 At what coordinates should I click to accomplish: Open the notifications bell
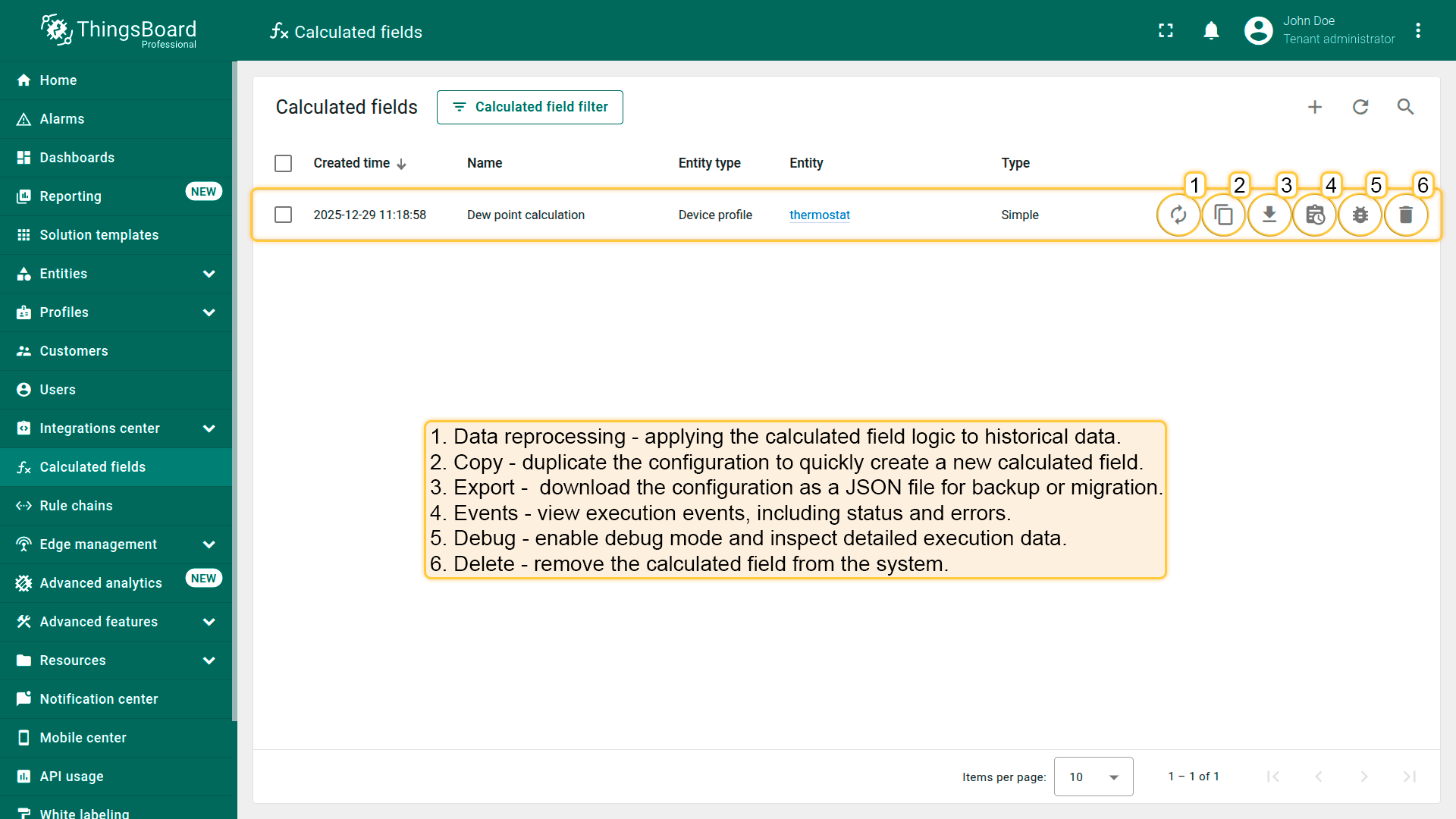(1211, 30)
